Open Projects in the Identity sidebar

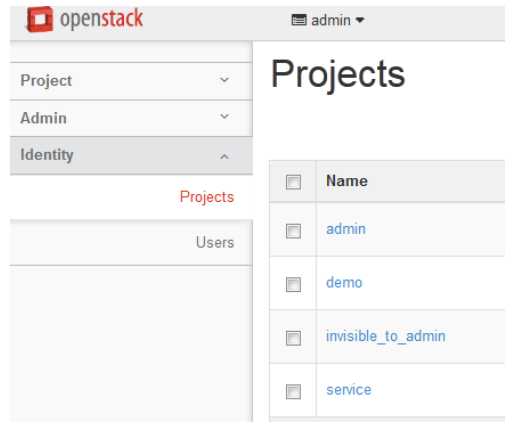coord(207,197)
